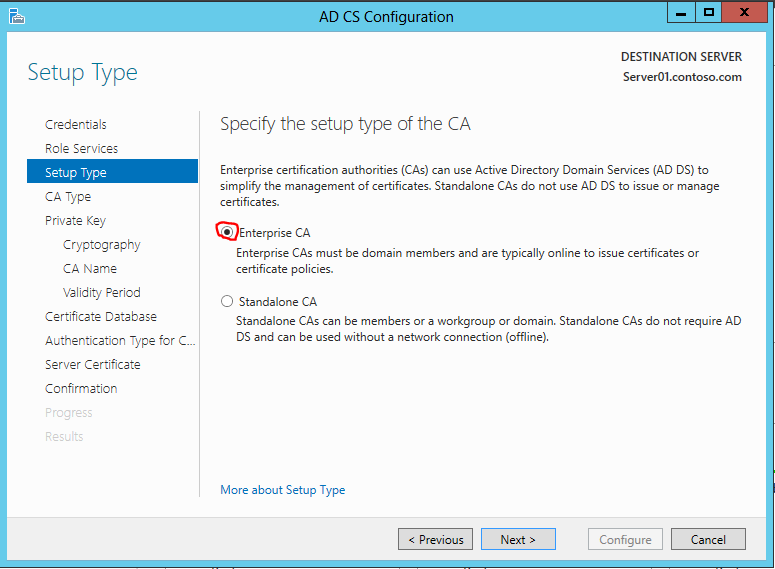Minimize the AD CS Configuration window
The image size is (775, 569).
pyautogui.click(x=681, y=13)
